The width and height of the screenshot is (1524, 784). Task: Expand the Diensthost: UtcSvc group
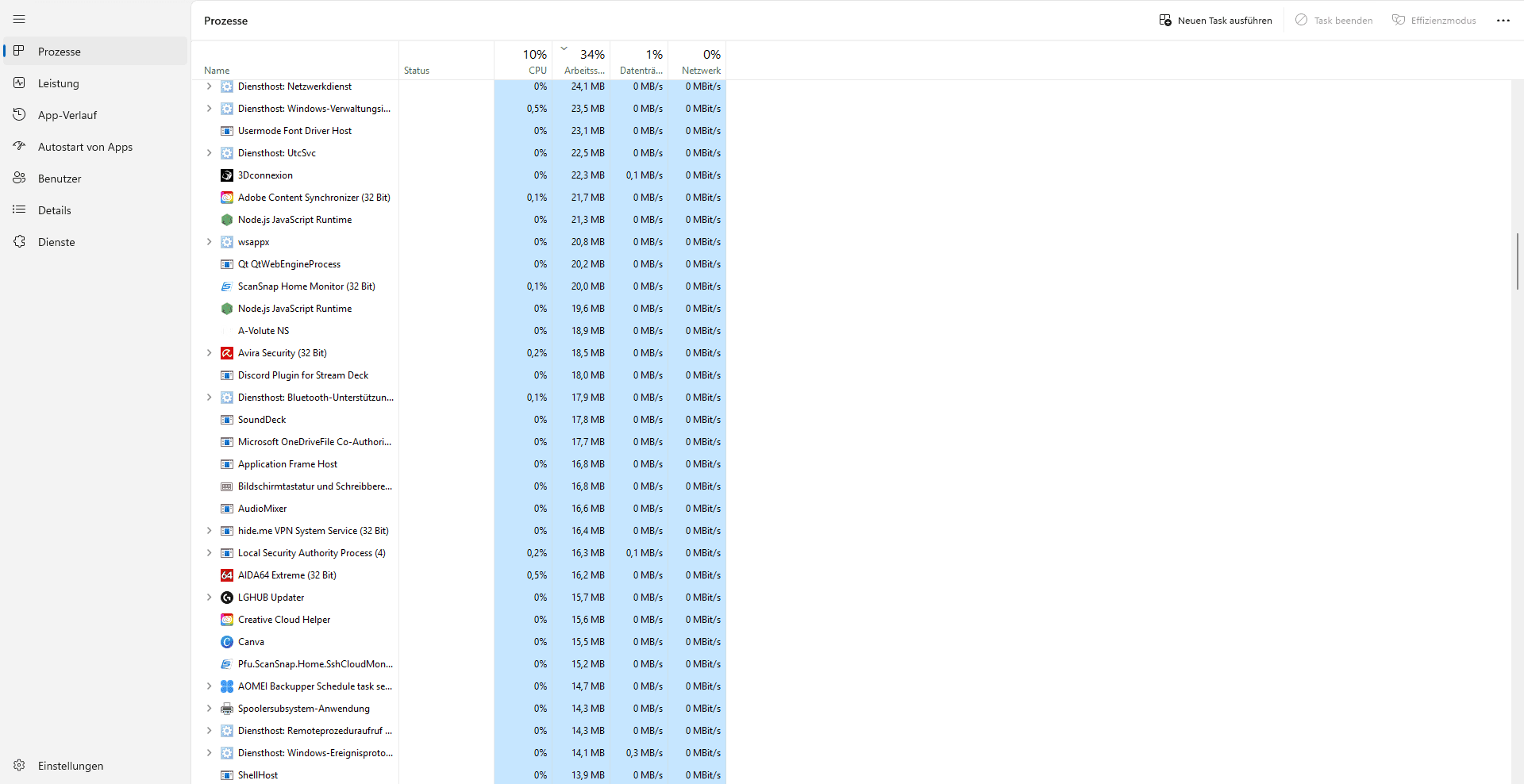coord(209,153)
